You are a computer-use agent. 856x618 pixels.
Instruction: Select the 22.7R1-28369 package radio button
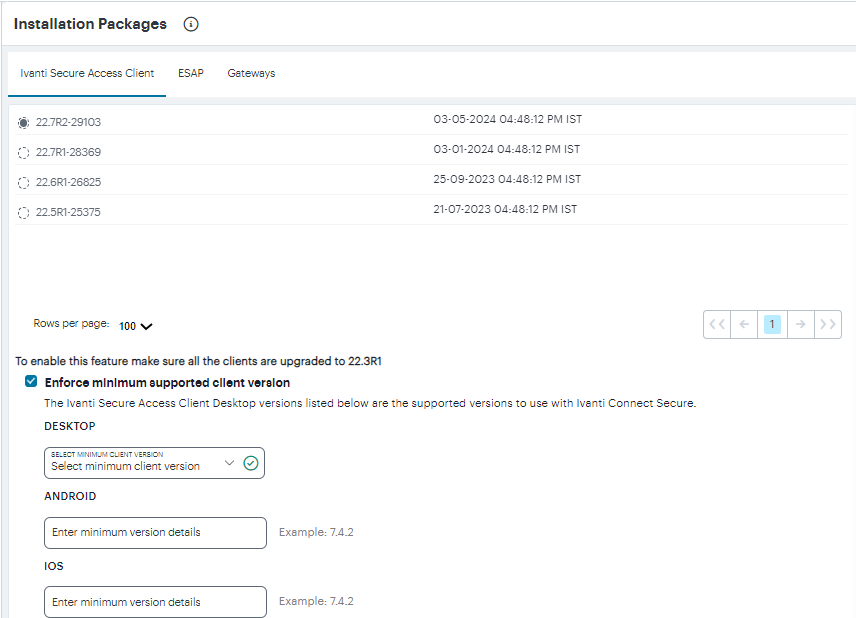pos(23,153)
